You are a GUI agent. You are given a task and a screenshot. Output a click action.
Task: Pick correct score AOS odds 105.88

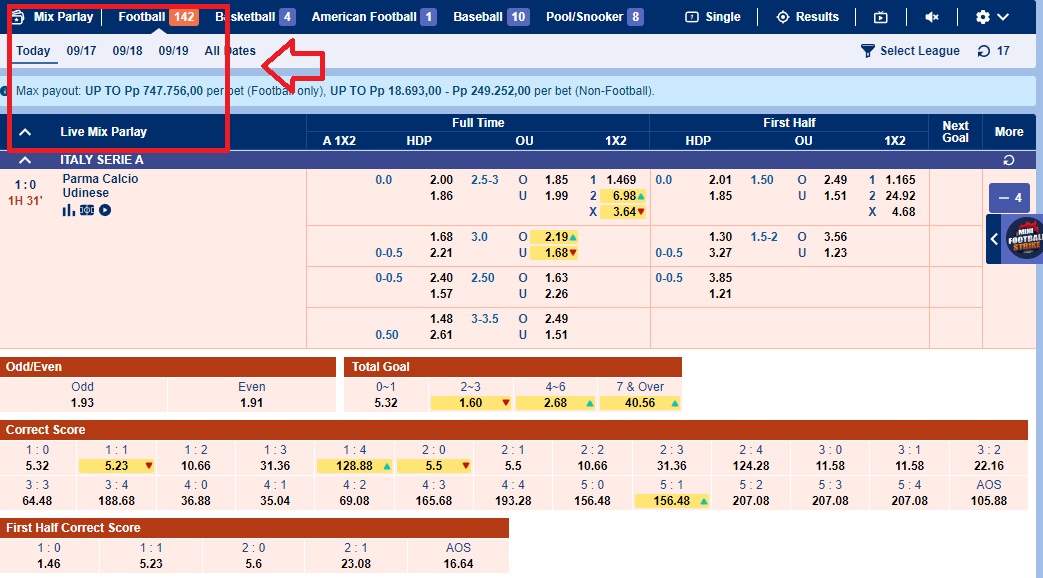coord(988,501)
